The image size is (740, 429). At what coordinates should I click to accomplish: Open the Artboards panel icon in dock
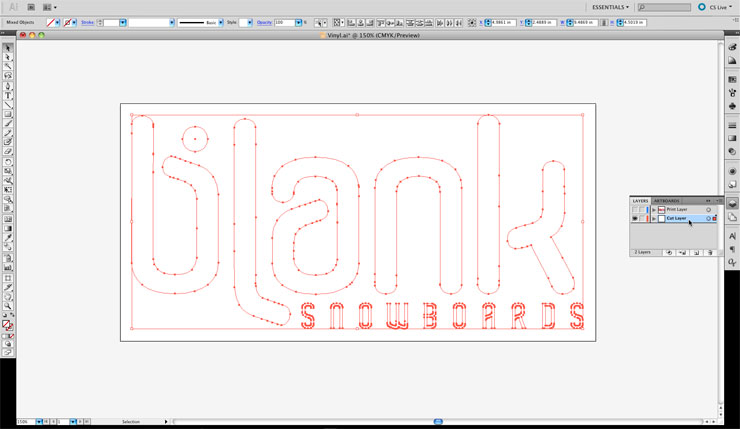click(732, 217)
